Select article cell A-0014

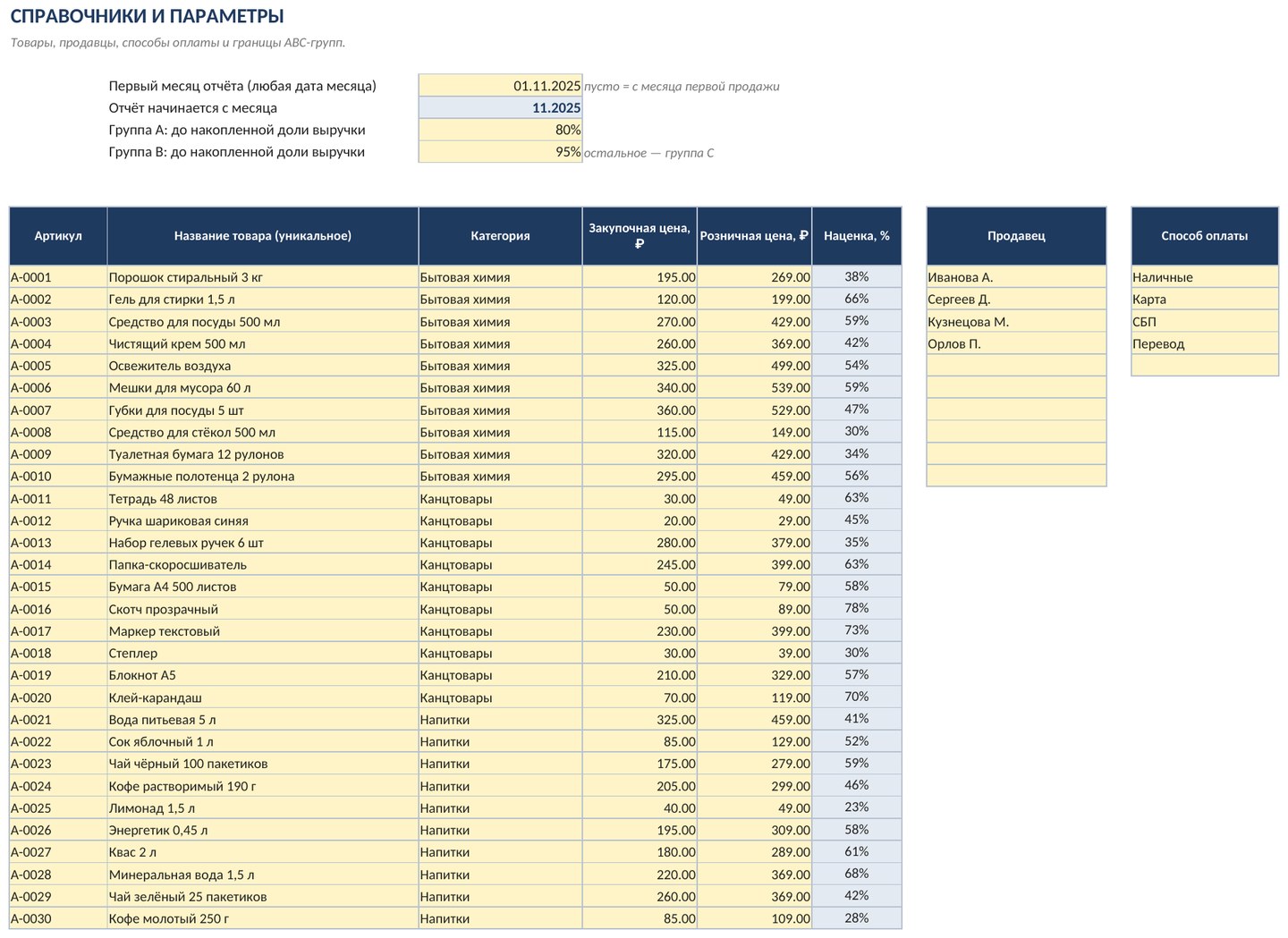[58, 565]
